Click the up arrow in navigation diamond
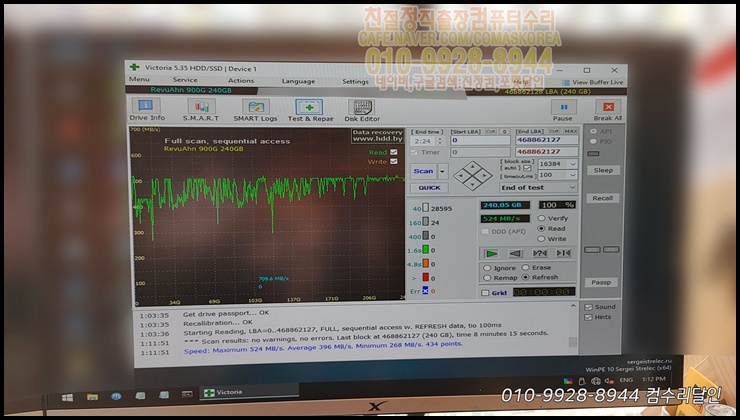740x420 pixels. [472, 168]
